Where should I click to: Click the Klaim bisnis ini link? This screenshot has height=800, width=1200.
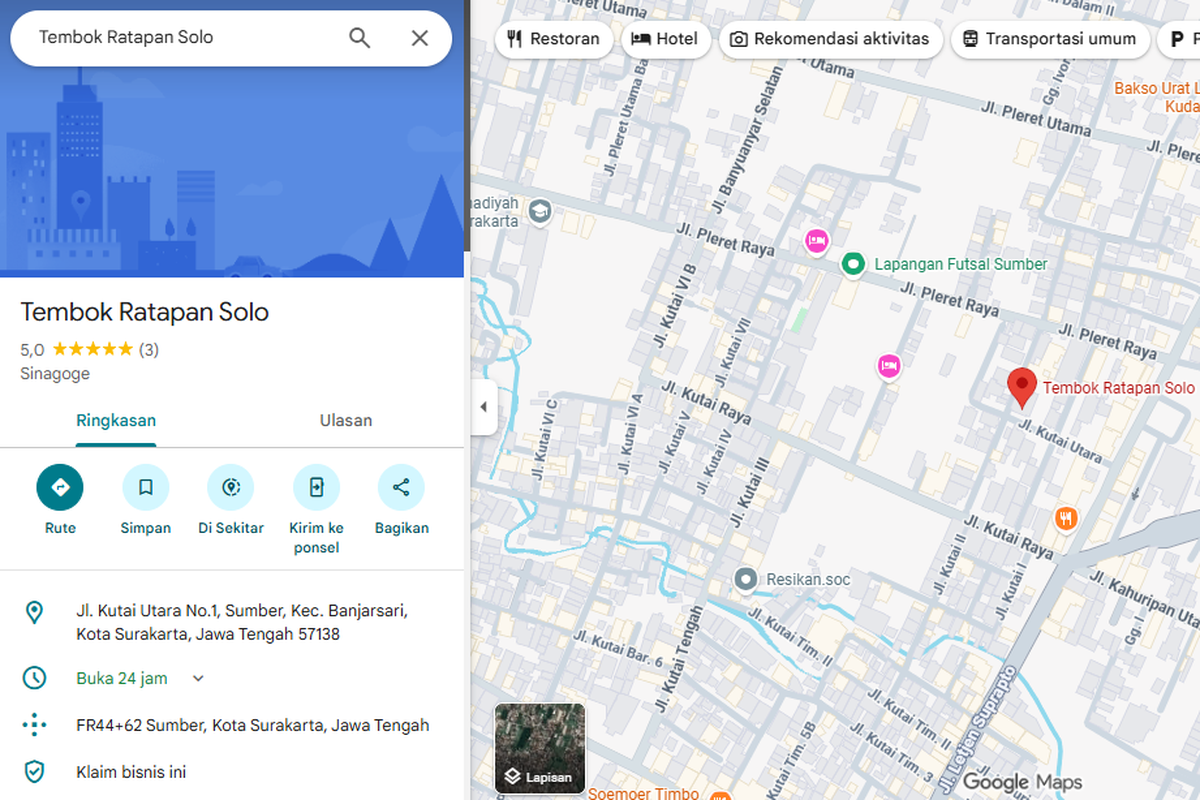[x=133, y=771]
